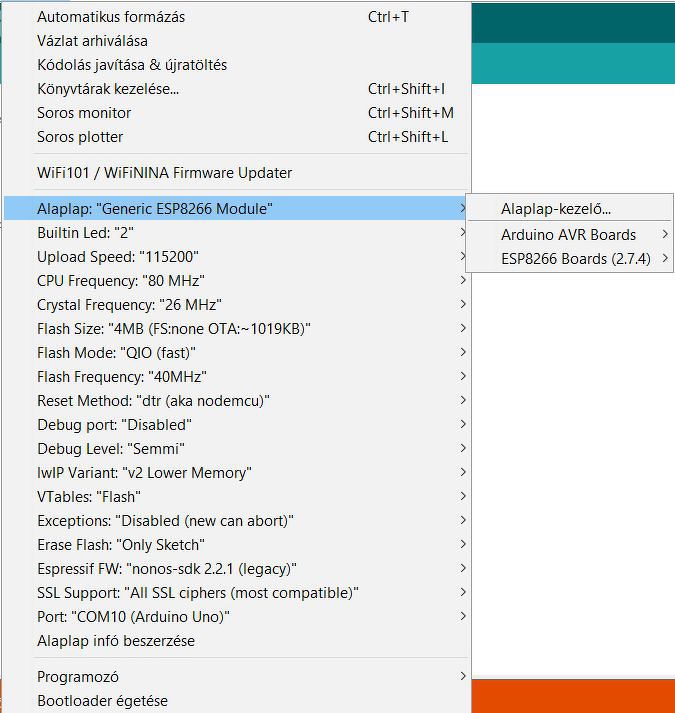
Task: Expand the Programozó submenu
Action: tap(77, 677)
